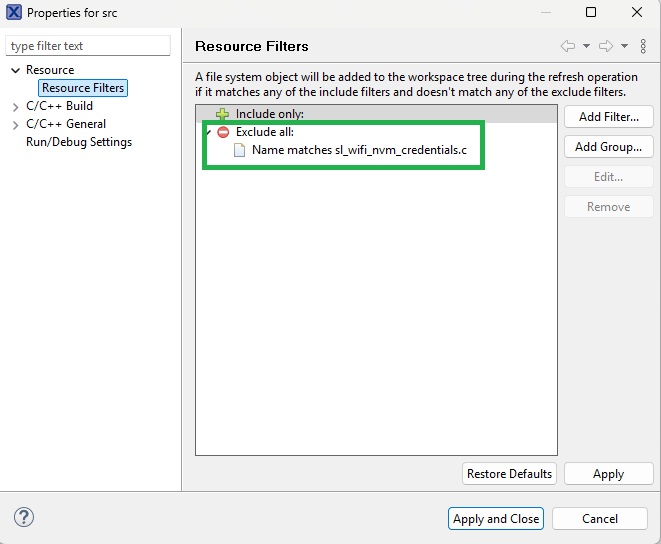
Task: Open the back history dropdown arrow
Action: coord(586,46)
